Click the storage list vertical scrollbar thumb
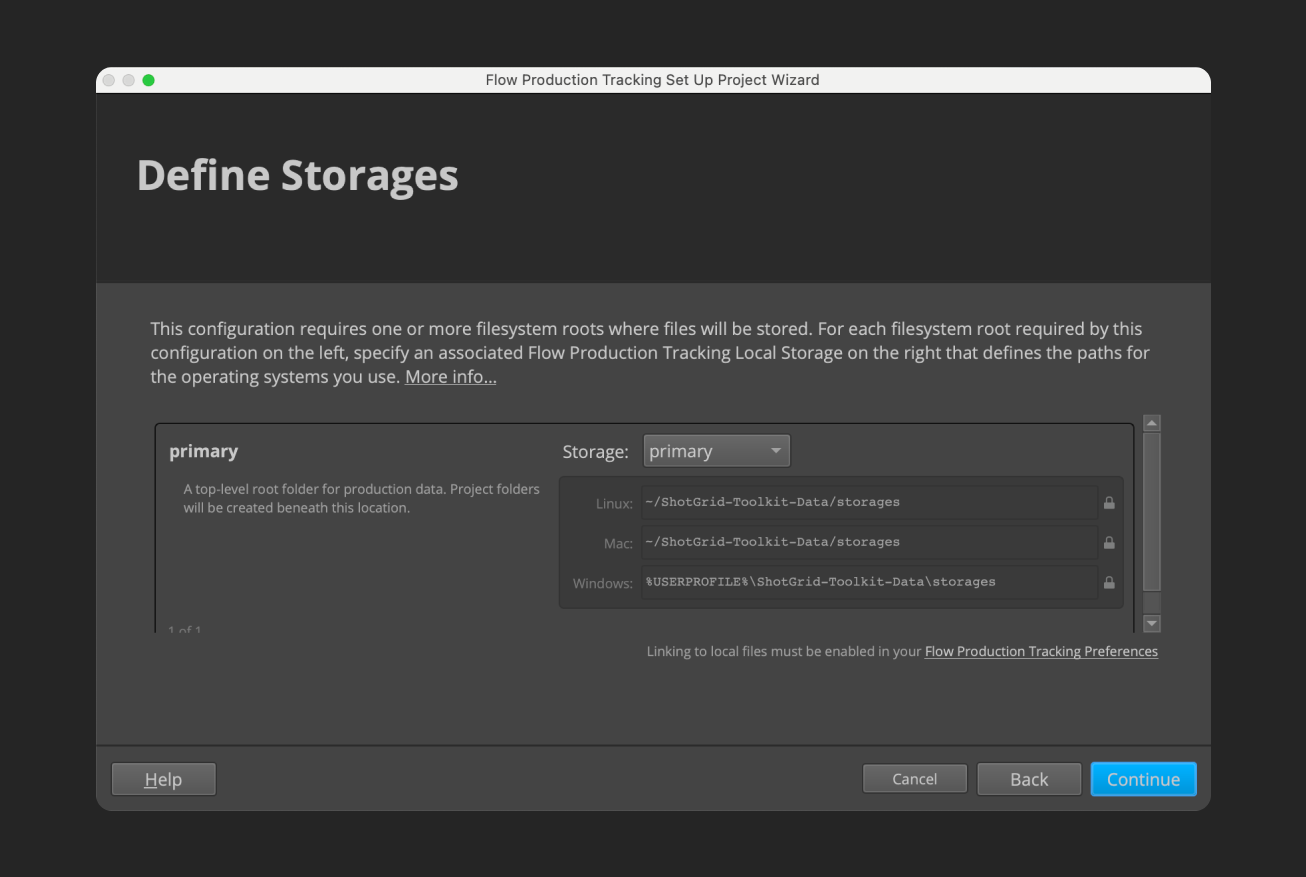 (x=1151, y=511)
